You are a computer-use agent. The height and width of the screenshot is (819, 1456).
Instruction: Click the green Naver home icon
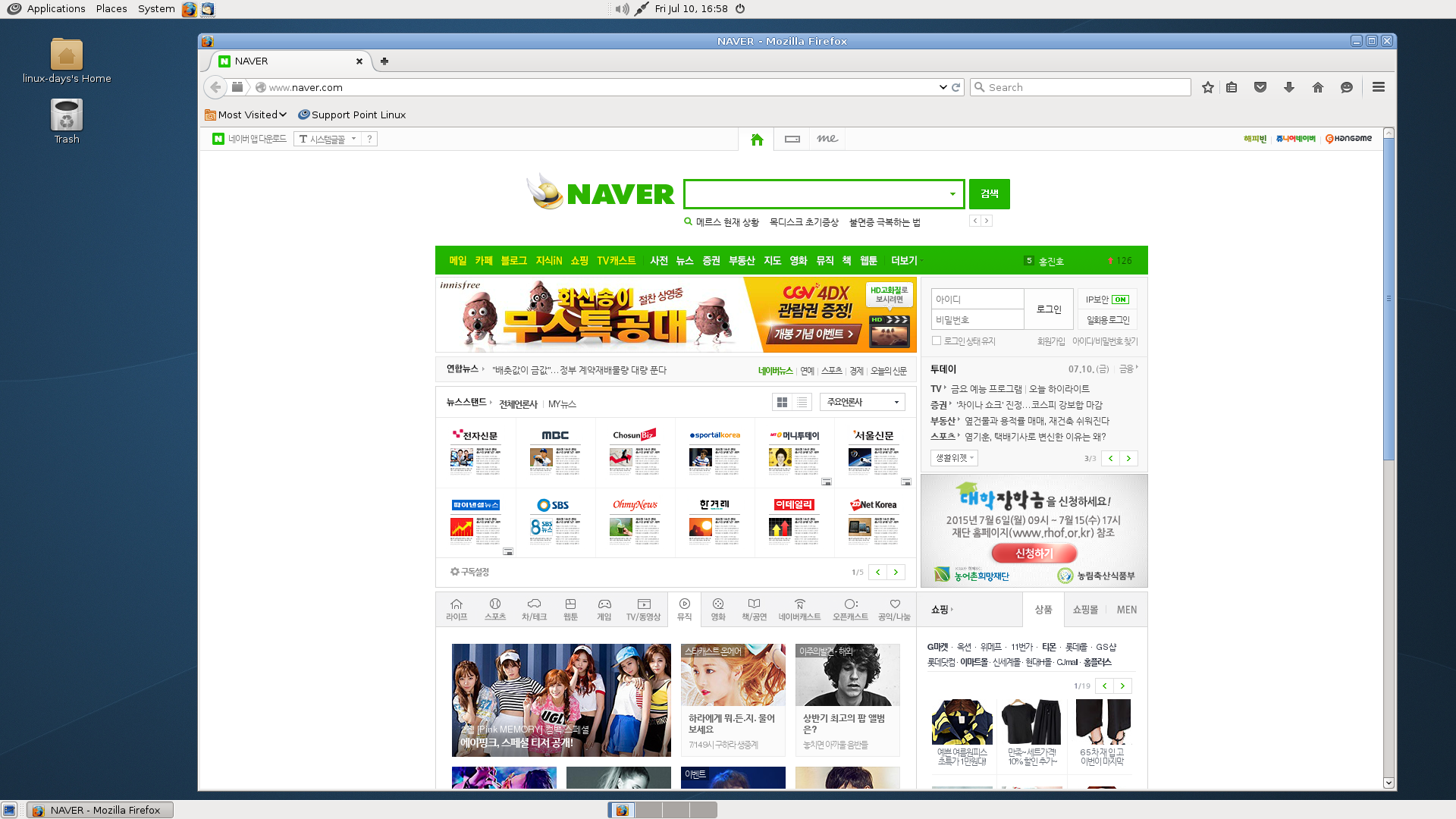point(757,140)
